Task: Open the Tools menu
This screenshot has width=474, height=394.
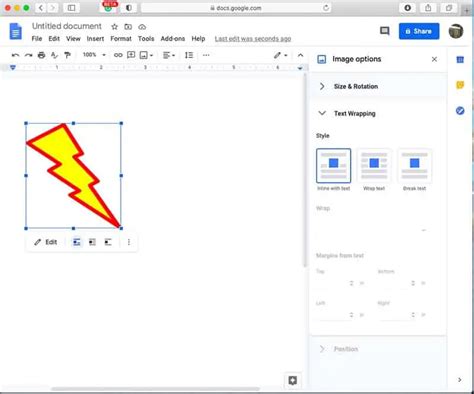Action: tap(146, 39)
